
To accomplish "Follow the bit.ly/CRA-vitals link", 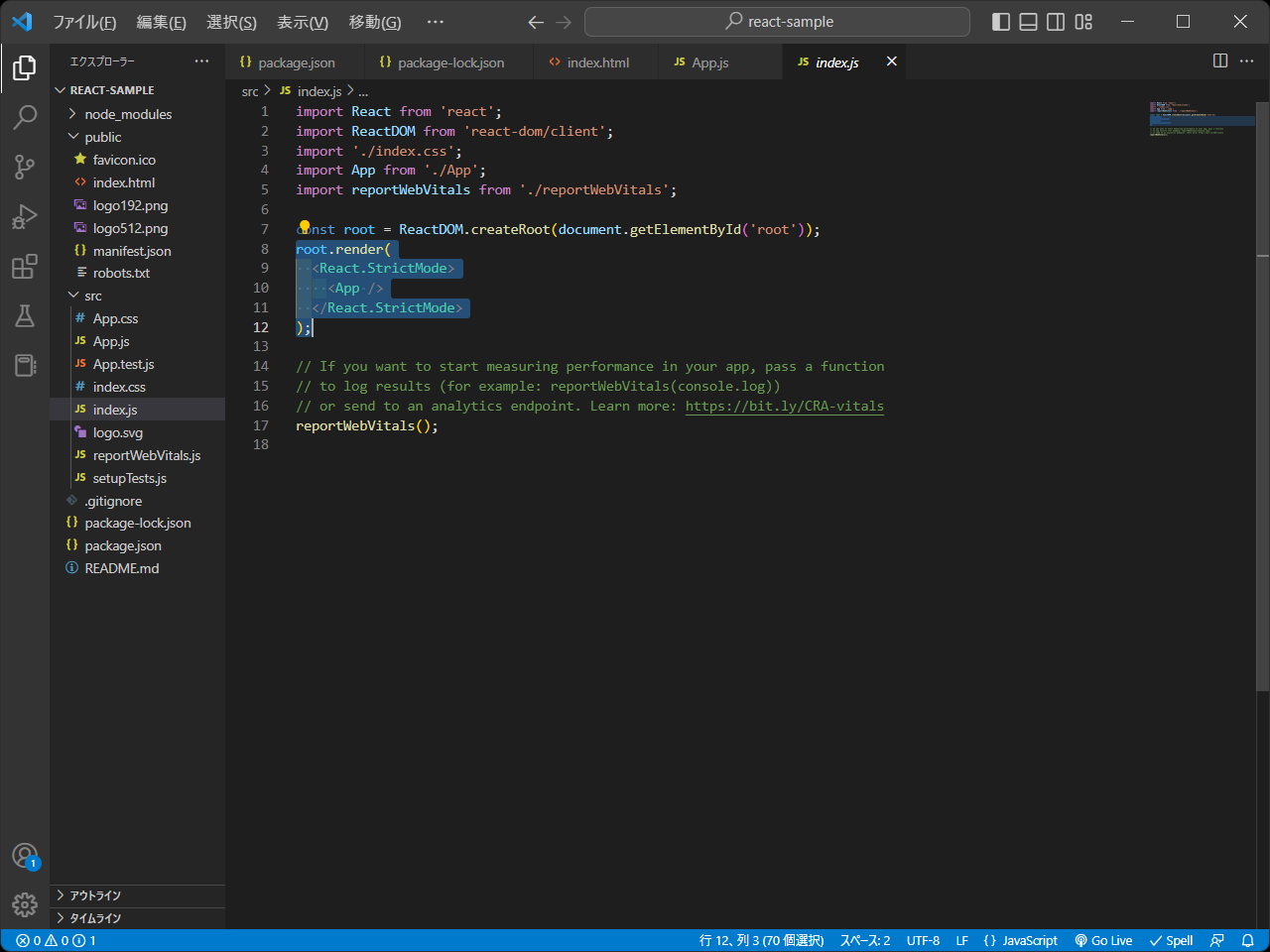I will point(784,406).
